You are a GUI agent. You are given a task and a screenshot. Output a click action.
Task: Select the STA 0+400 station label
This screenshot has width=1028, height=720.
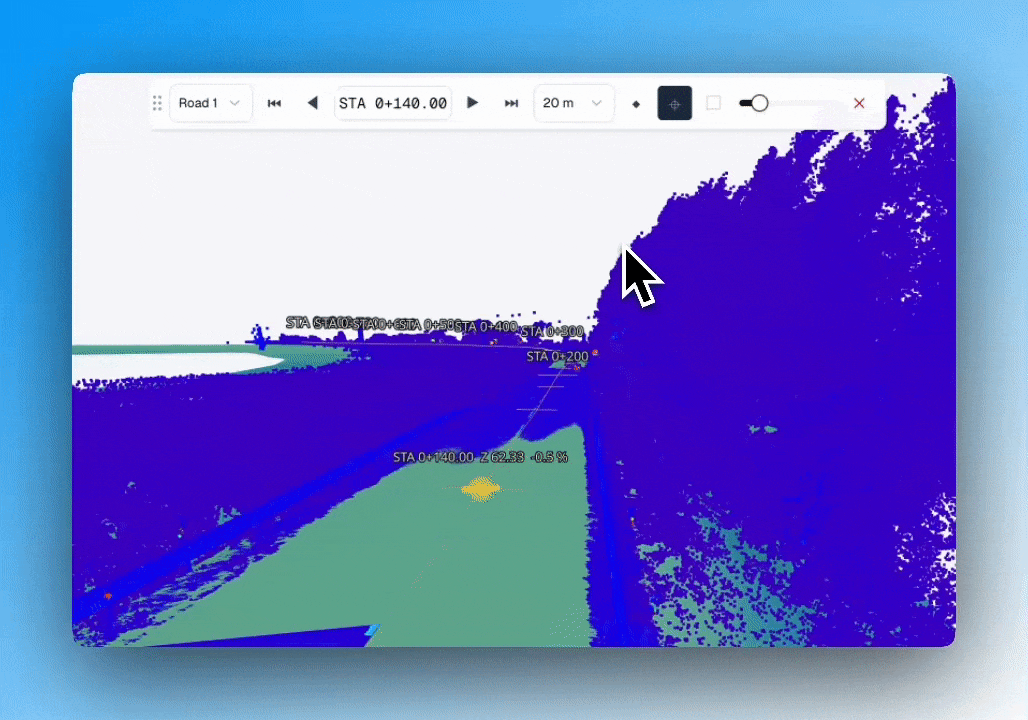point(486,327)
